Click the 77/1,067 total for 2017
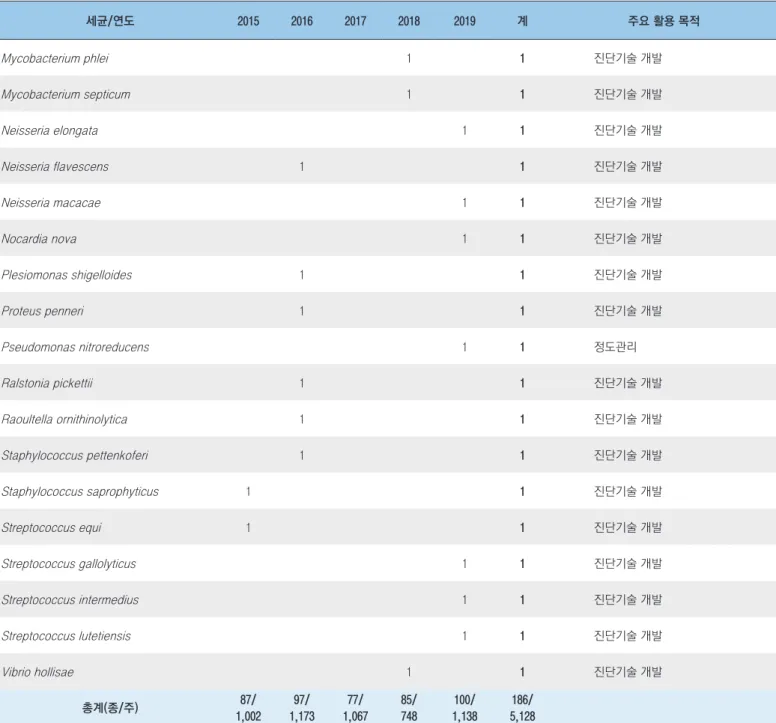Viewport: 776px width, 723px height. click(355, 708)
